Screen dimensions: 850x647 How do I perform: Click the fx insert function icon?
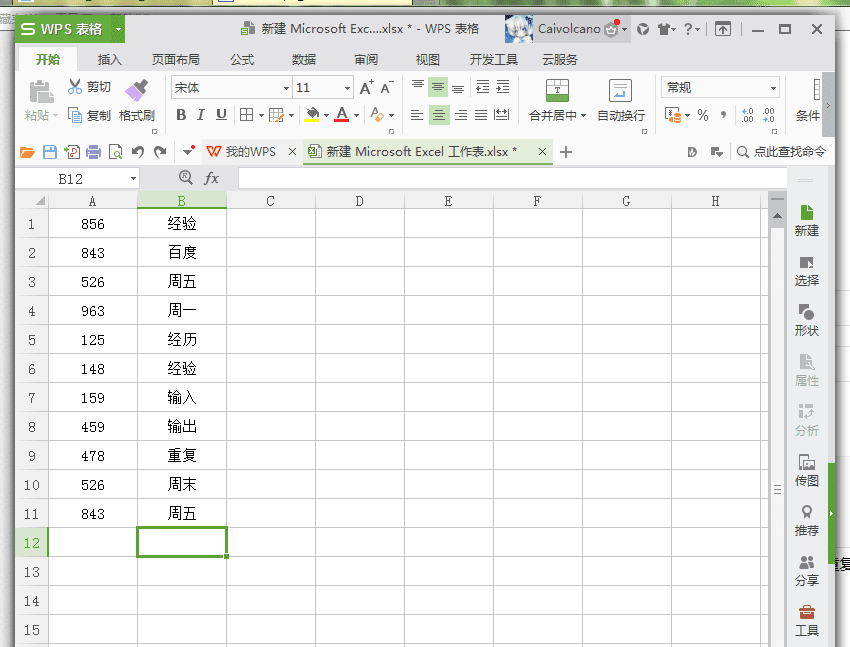coord(211,178)
